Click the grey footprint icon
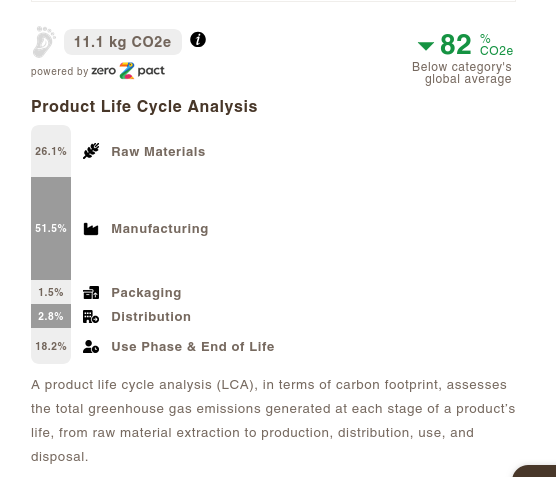This screenshot has height=477, width=556. [44, 41]
